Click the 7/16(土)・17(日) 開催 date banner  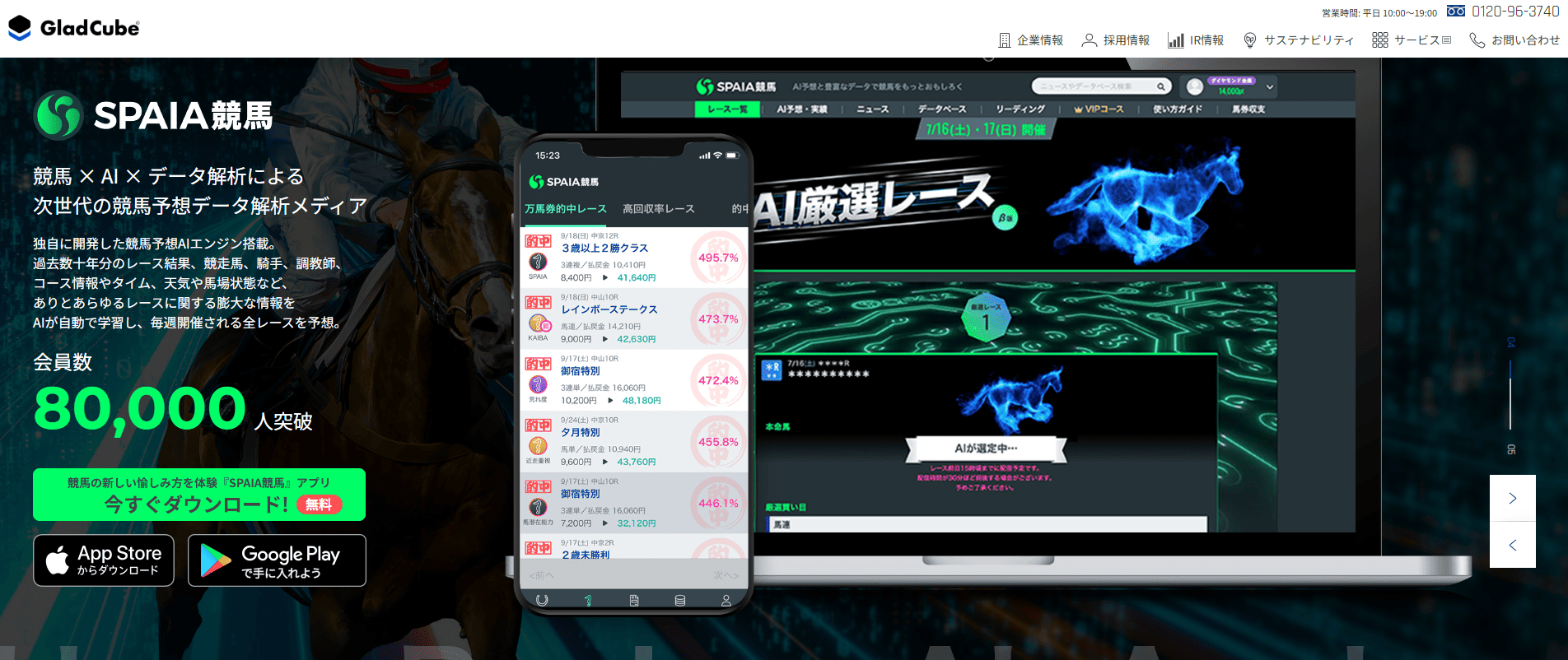[985, 129]
